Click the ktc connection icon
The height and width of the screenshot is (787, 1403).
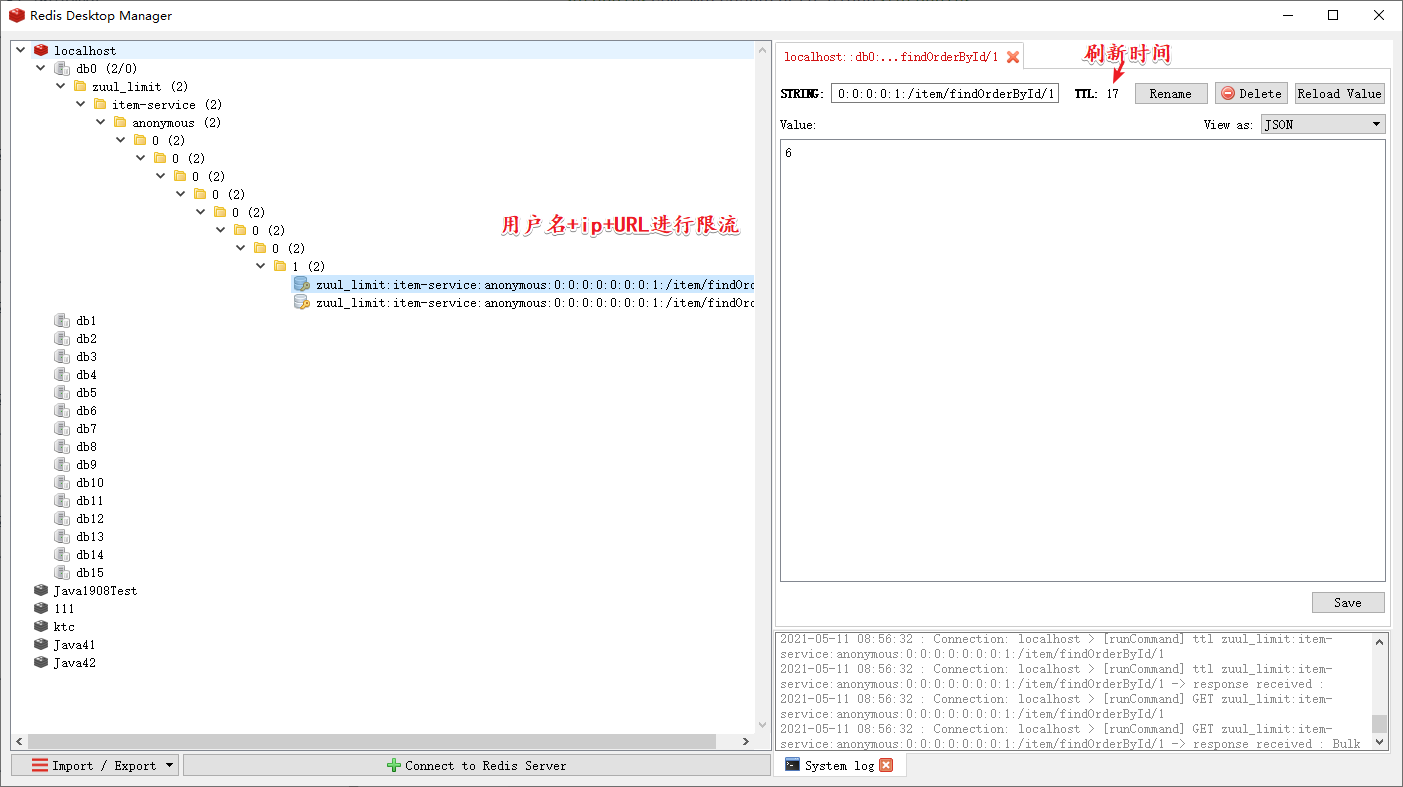click(x=41, y=626)
